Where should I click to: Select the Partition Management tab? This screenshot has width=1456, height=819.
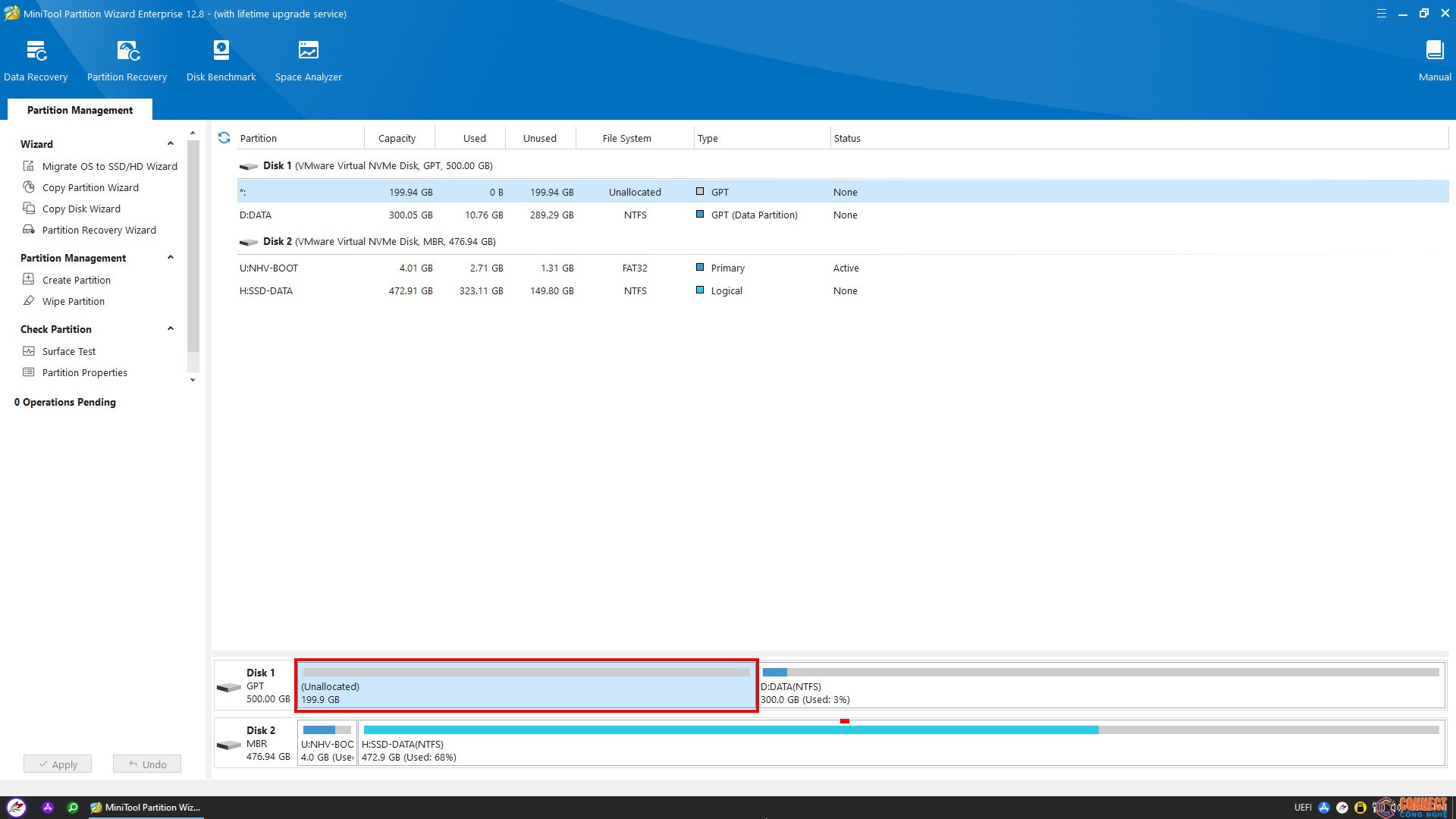coord(80,110)
